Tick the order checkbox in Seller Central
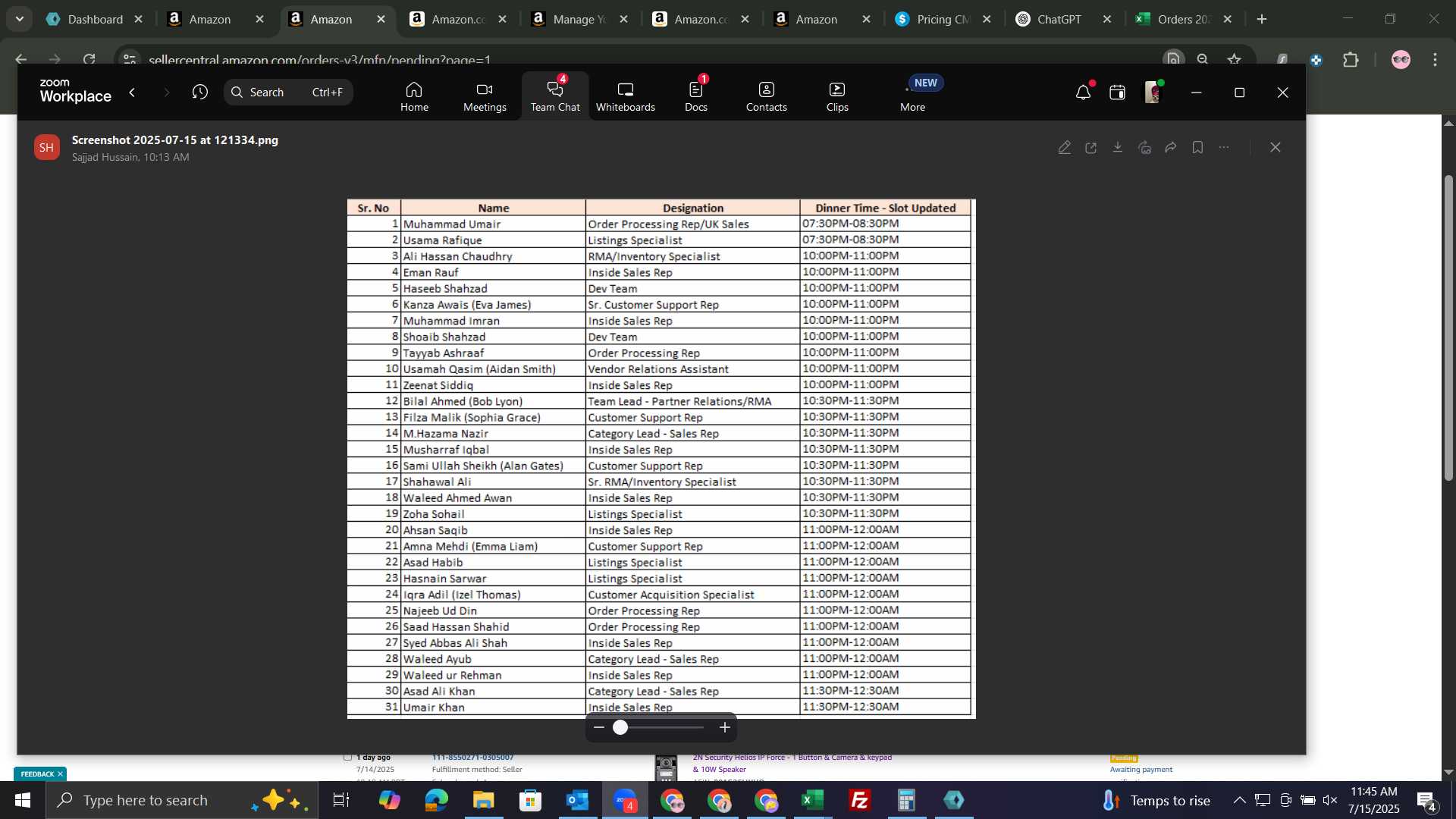Image resolution: width=1456 pixels, height=819 pixels. pos(348,757)
